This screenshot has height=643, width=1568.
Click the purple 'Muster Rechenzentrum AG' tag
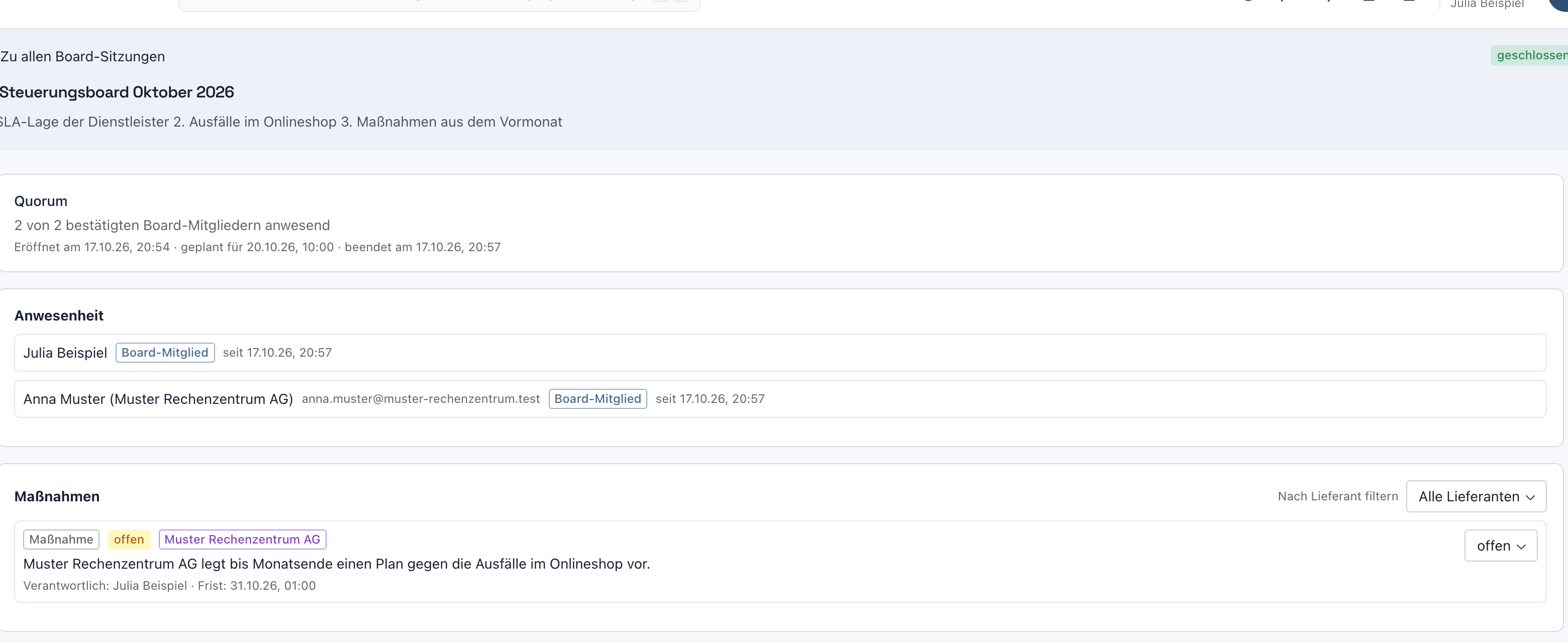pyautogui.click(x=242, y=540)
